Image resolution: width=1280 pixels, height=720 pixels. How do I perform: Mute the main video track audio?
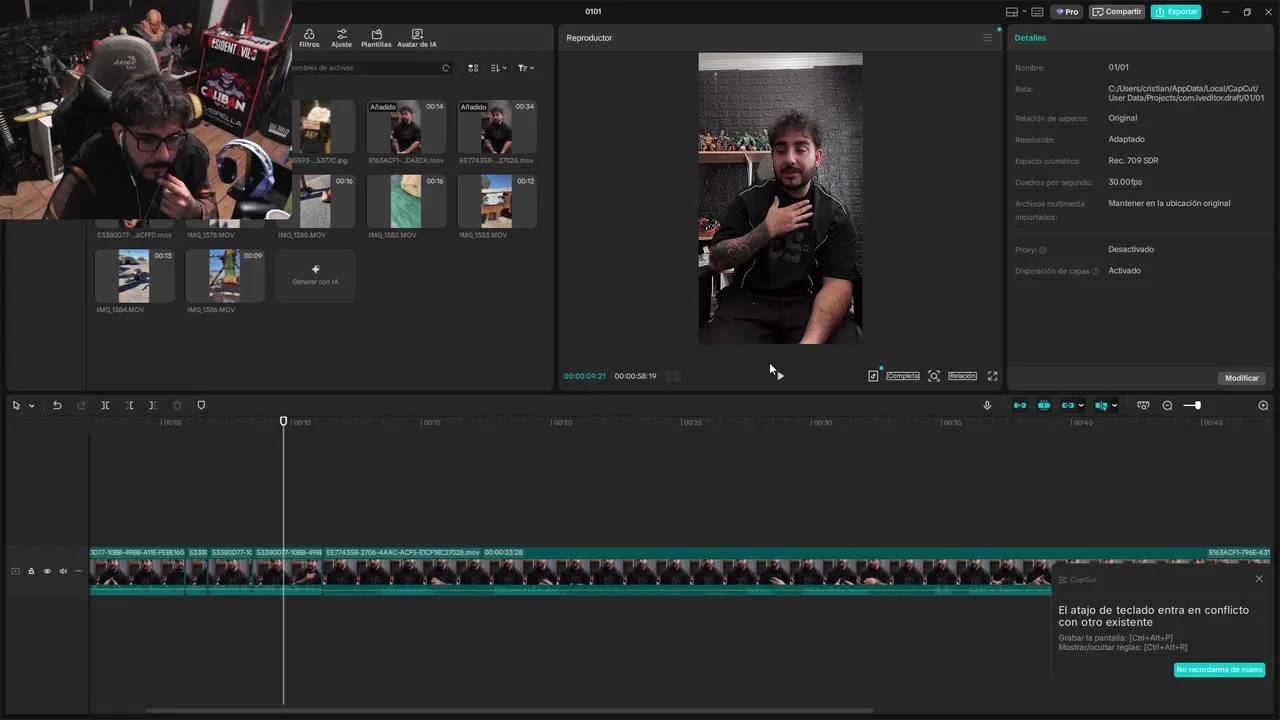pos(63,571)
